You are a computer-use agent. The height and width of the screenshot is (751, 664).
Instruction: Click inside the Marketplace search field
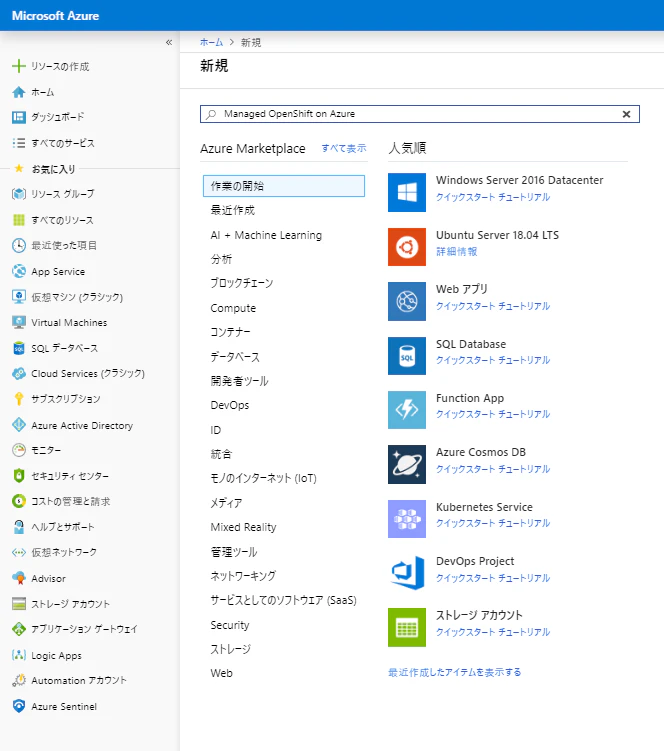tap(420, 114)
